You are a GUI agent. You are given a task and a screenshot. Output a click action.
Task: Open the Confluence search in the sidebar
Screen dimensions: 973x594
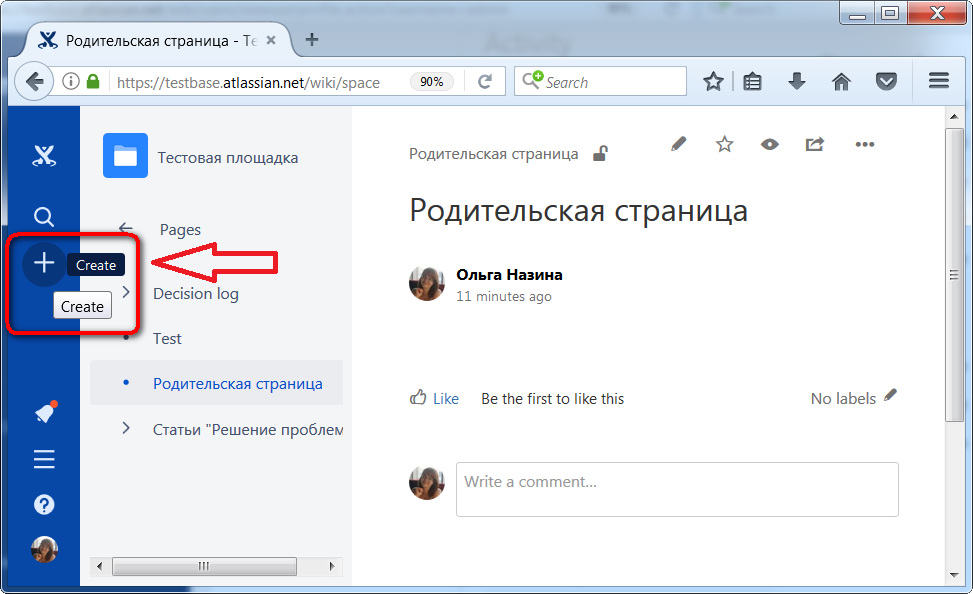pos(43,216)
